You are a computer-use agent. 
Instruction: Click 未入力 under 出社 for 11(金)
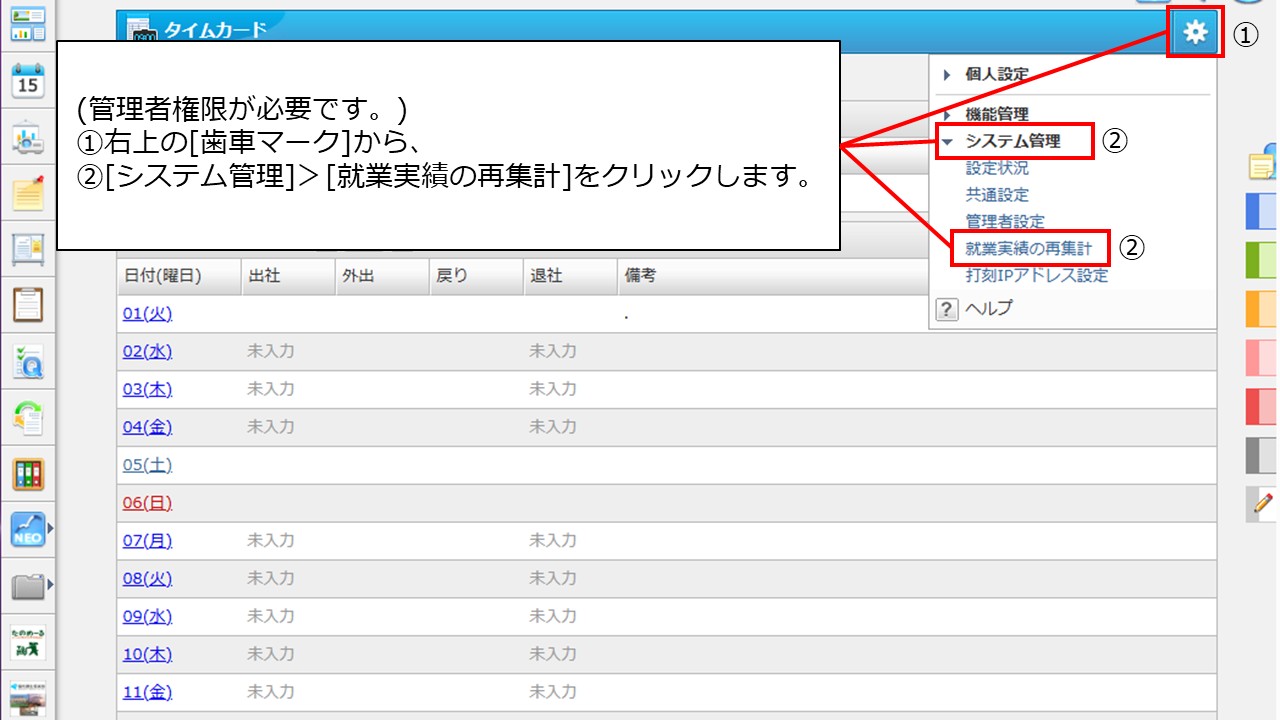[x=270, y=692]
